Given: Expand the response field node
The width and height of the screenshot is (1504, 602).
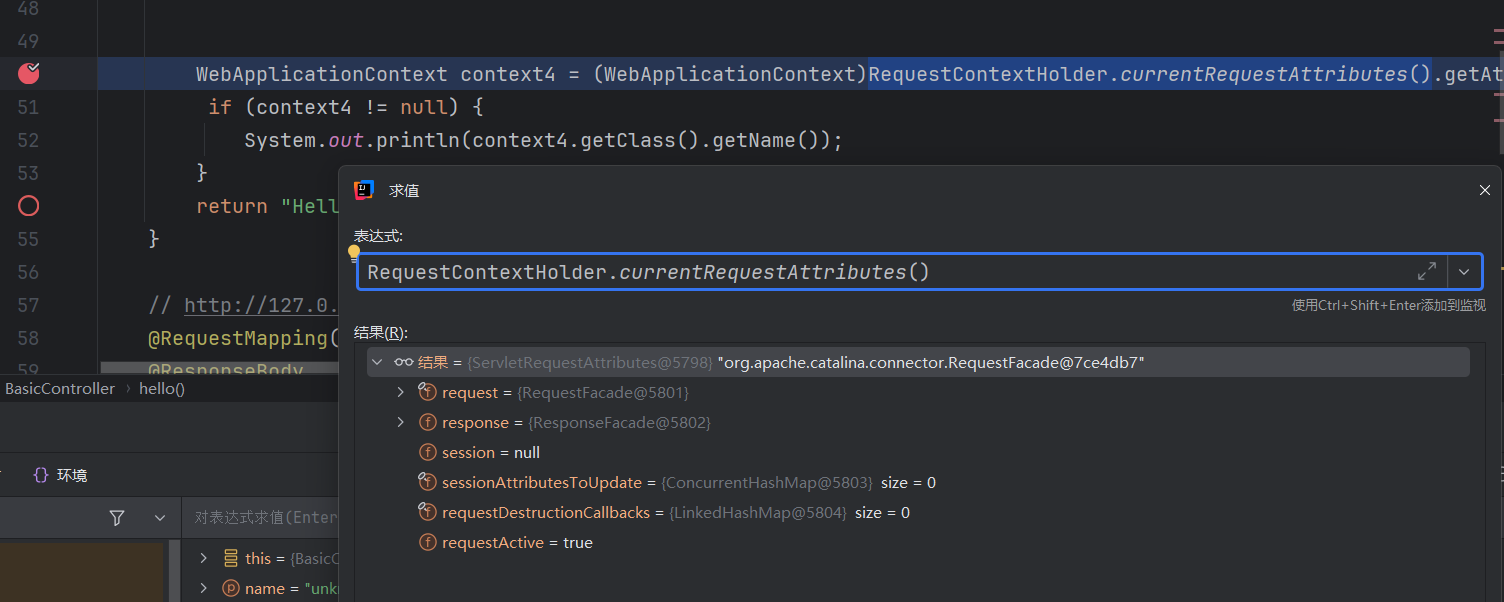Looking at the screenshot, I should tap(401, 422).
